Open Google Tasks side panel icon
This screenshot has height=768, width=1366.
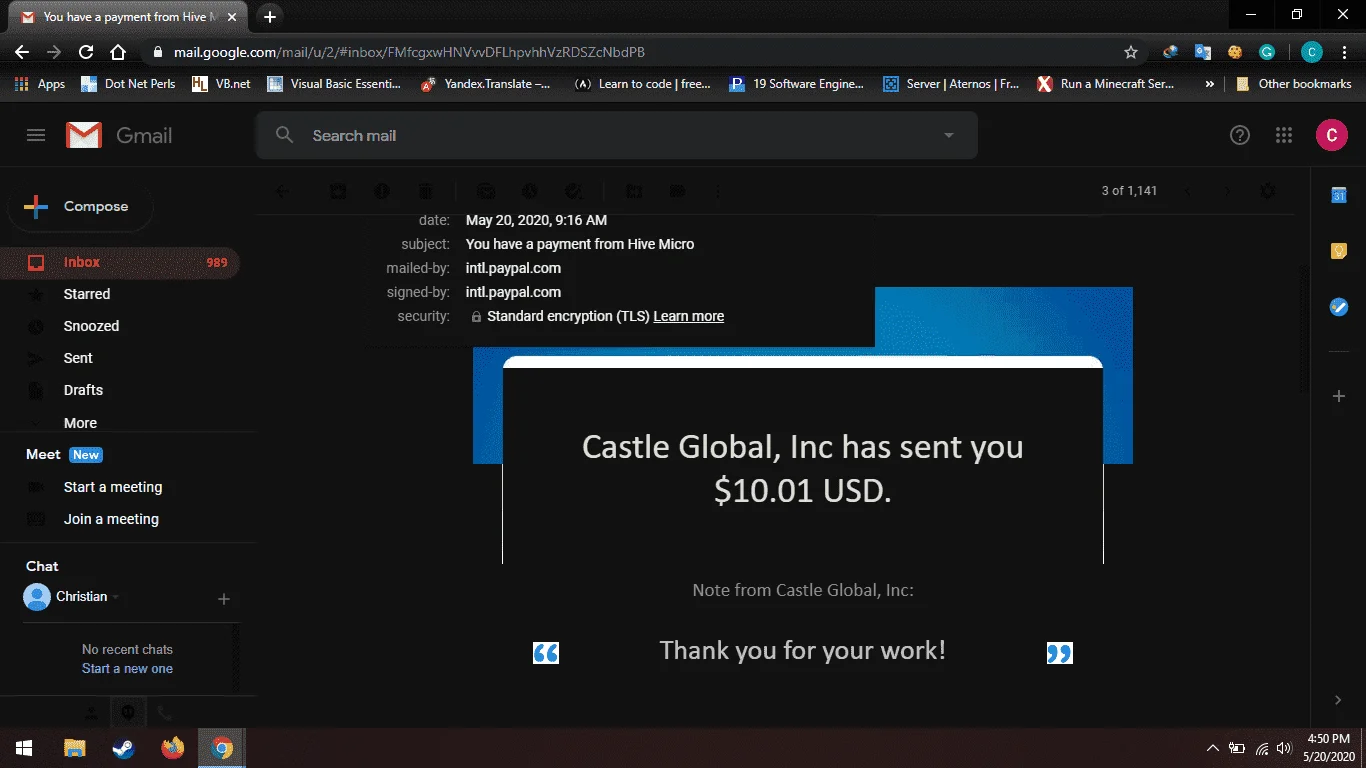click(x=1339, y=307)
